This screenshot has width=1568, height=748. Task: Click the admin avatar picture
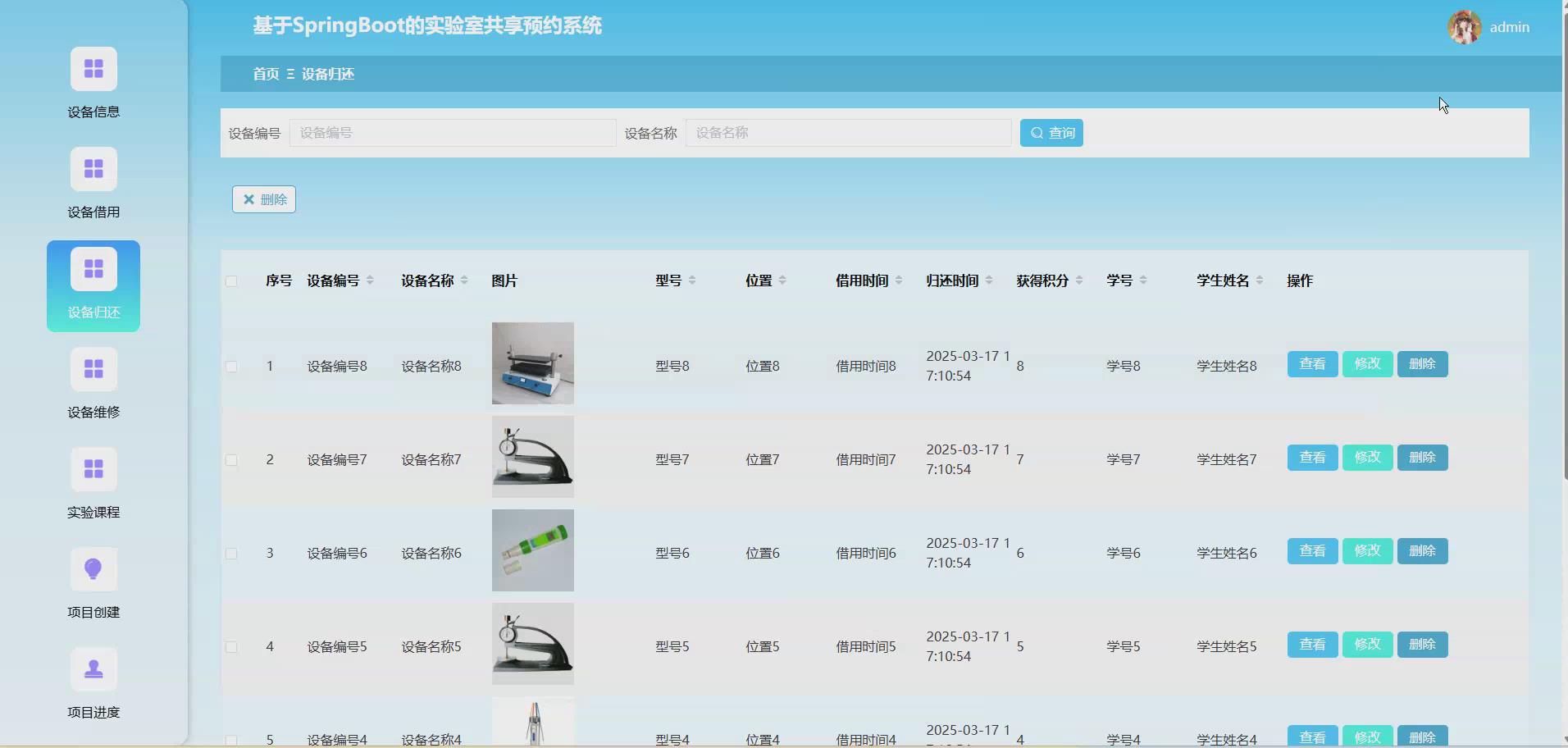[x=1465, y=26]
